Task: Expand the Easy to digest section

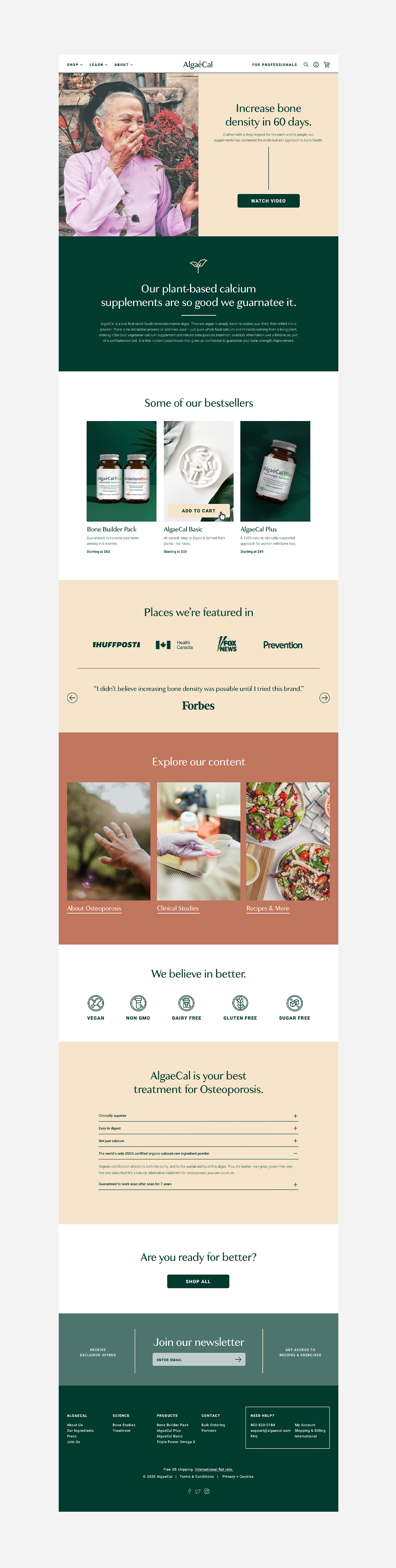Action: tap(198, 1128)
